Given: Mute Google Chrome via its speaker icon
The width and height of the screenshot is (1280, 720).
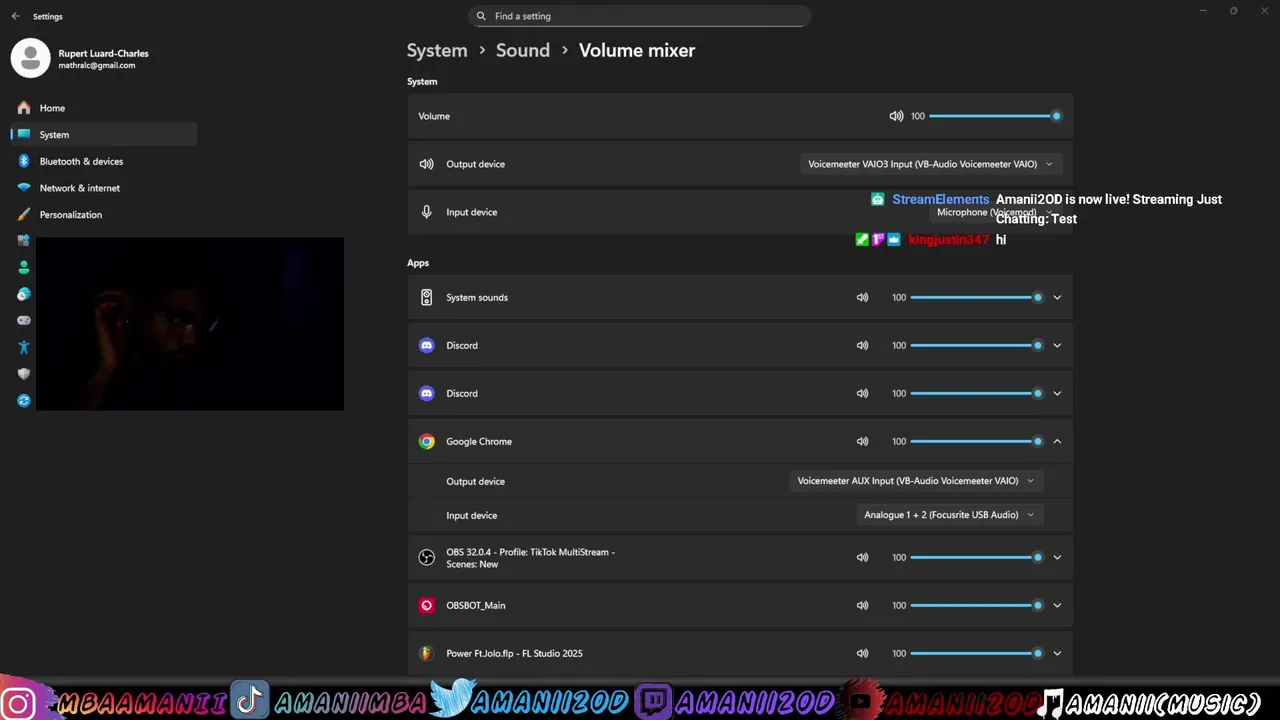Looking at the screenshot, I should 862,441.
